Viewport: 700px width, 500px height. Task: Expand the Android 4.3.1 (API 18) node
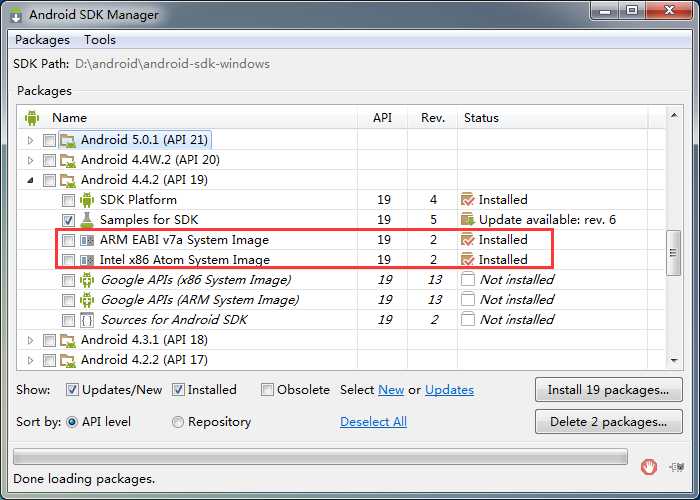click(30, 340)
